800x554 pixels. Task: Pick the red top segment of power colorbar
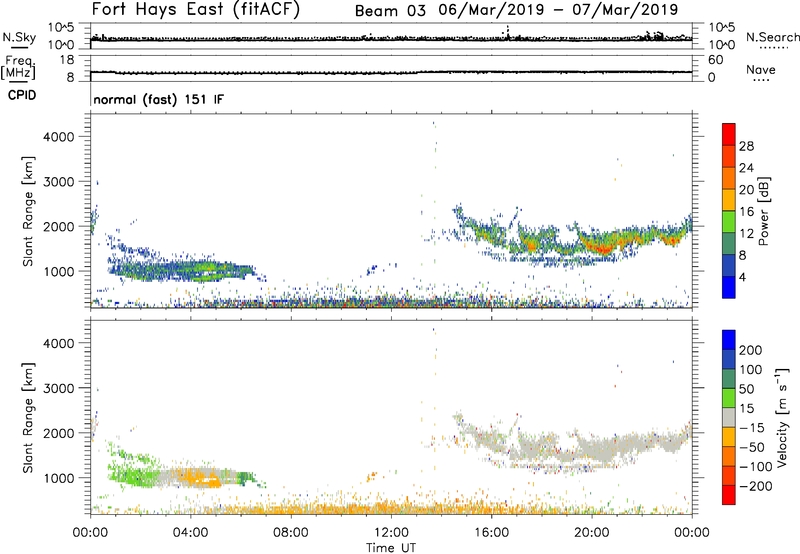pos(729,134)
